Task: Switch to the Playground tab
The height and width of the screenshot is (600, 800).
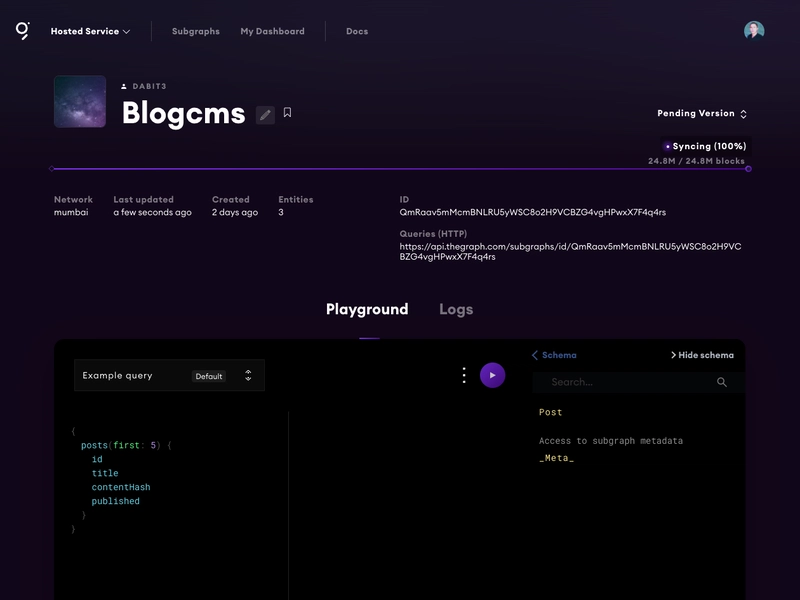Action: coord(367,309)
